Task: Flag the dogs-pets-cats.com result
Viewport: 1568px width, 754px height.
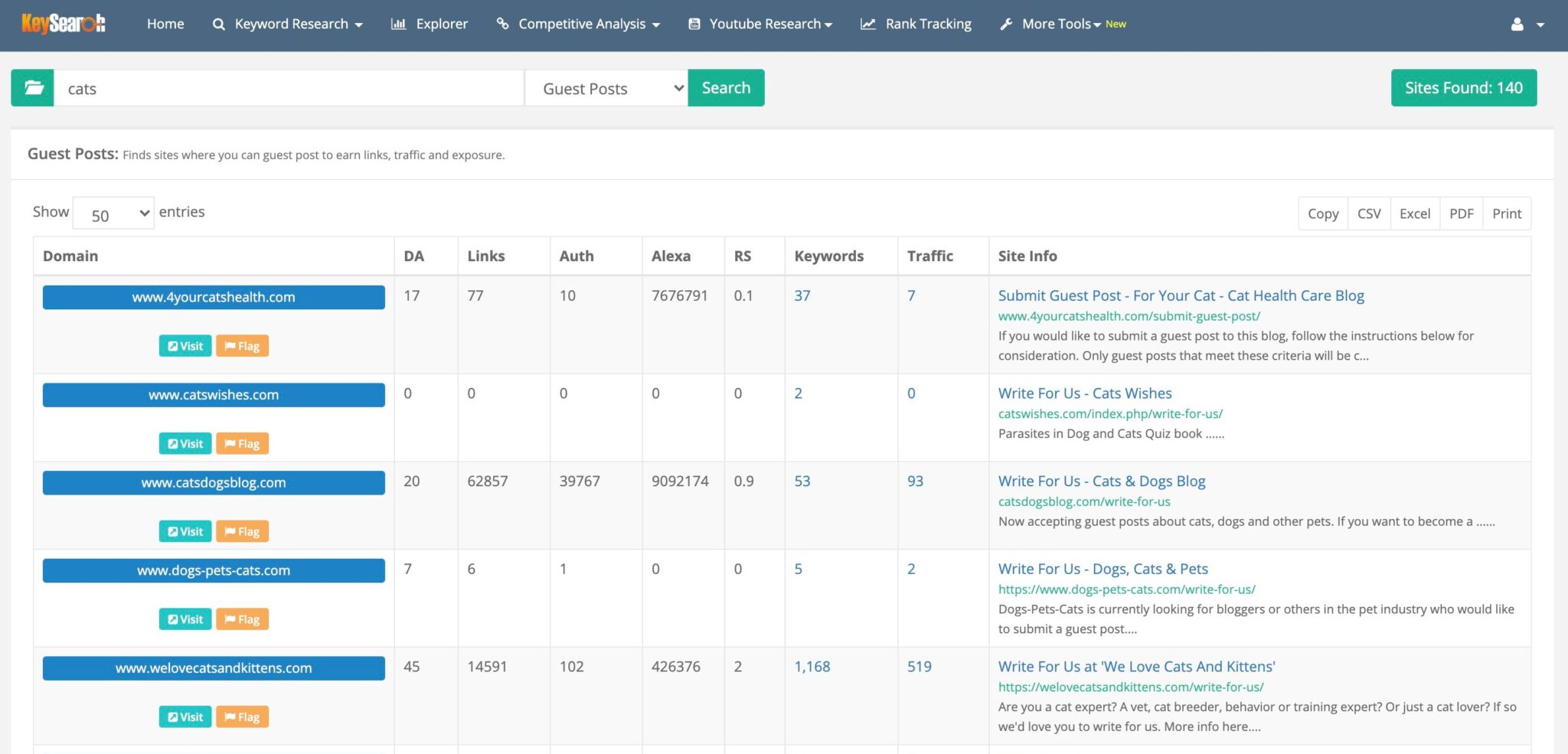Action: click(242, 619)
